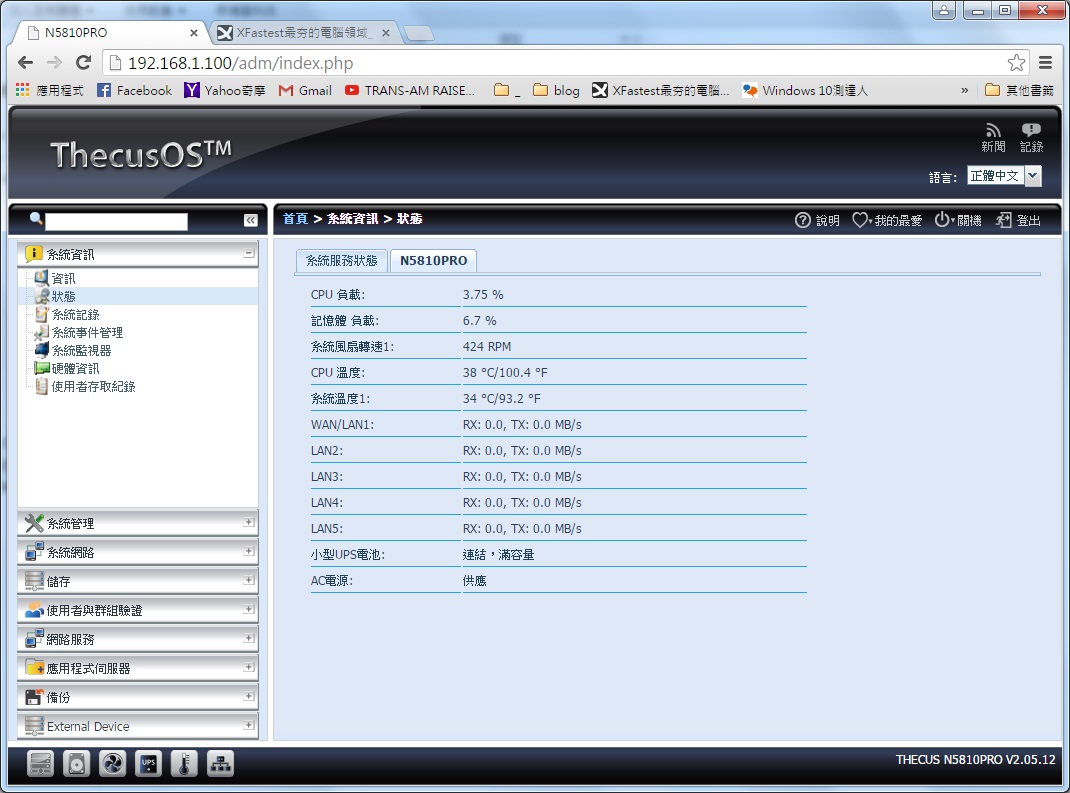Open the Yahoo奇摩 bookmark
Screen dimensions: 1070x793
click(225, 90)
